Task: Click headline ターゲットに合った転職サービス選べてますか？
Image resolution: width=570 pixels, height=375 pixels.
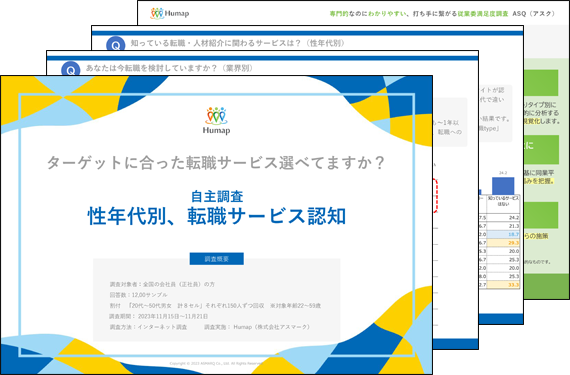Action: pyautogui.click(x=216, y=162)
